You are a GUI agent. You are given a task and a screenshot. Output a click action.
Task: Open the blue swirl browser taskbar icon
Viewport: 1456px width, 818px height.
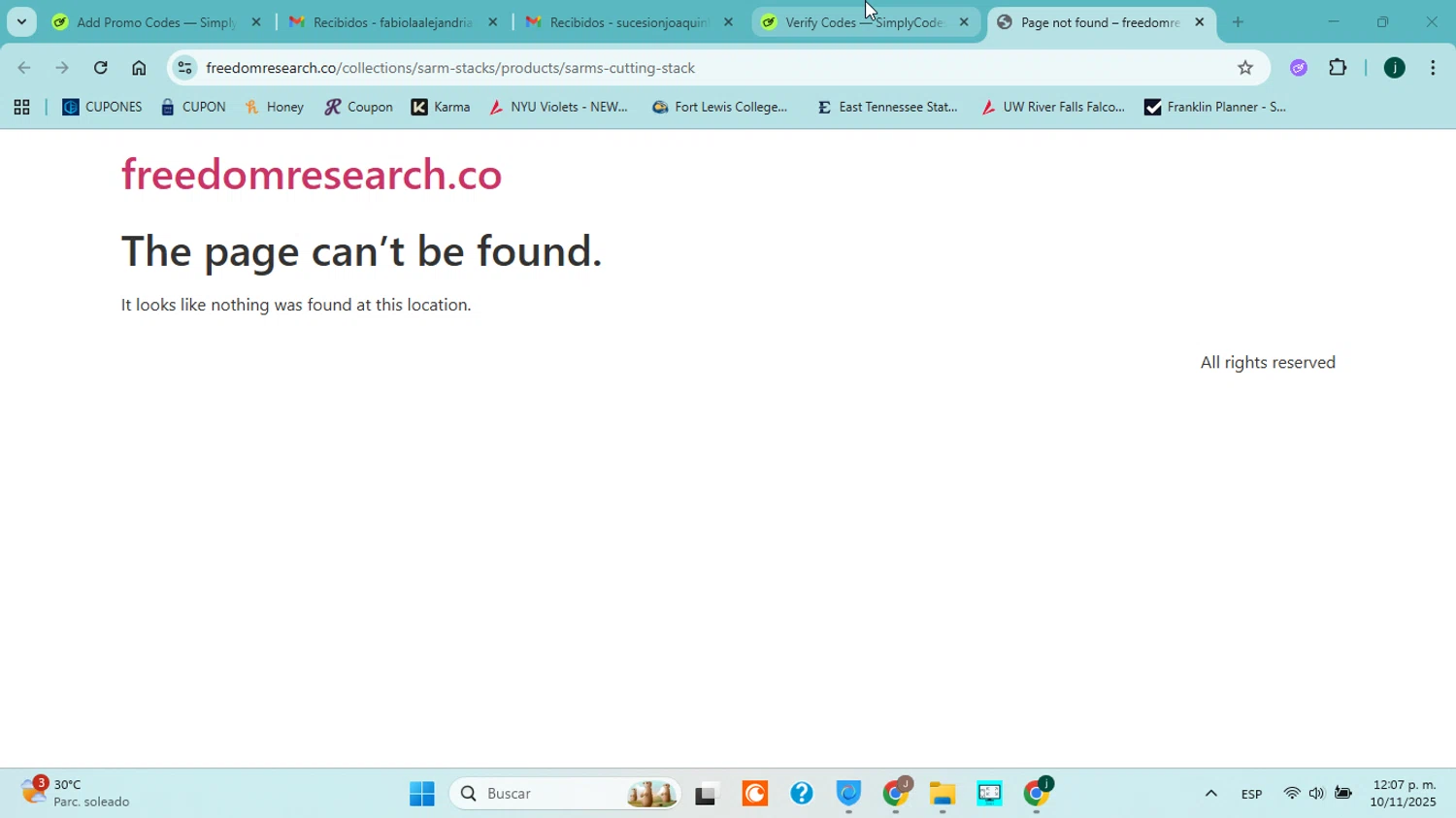pos(848,794)
